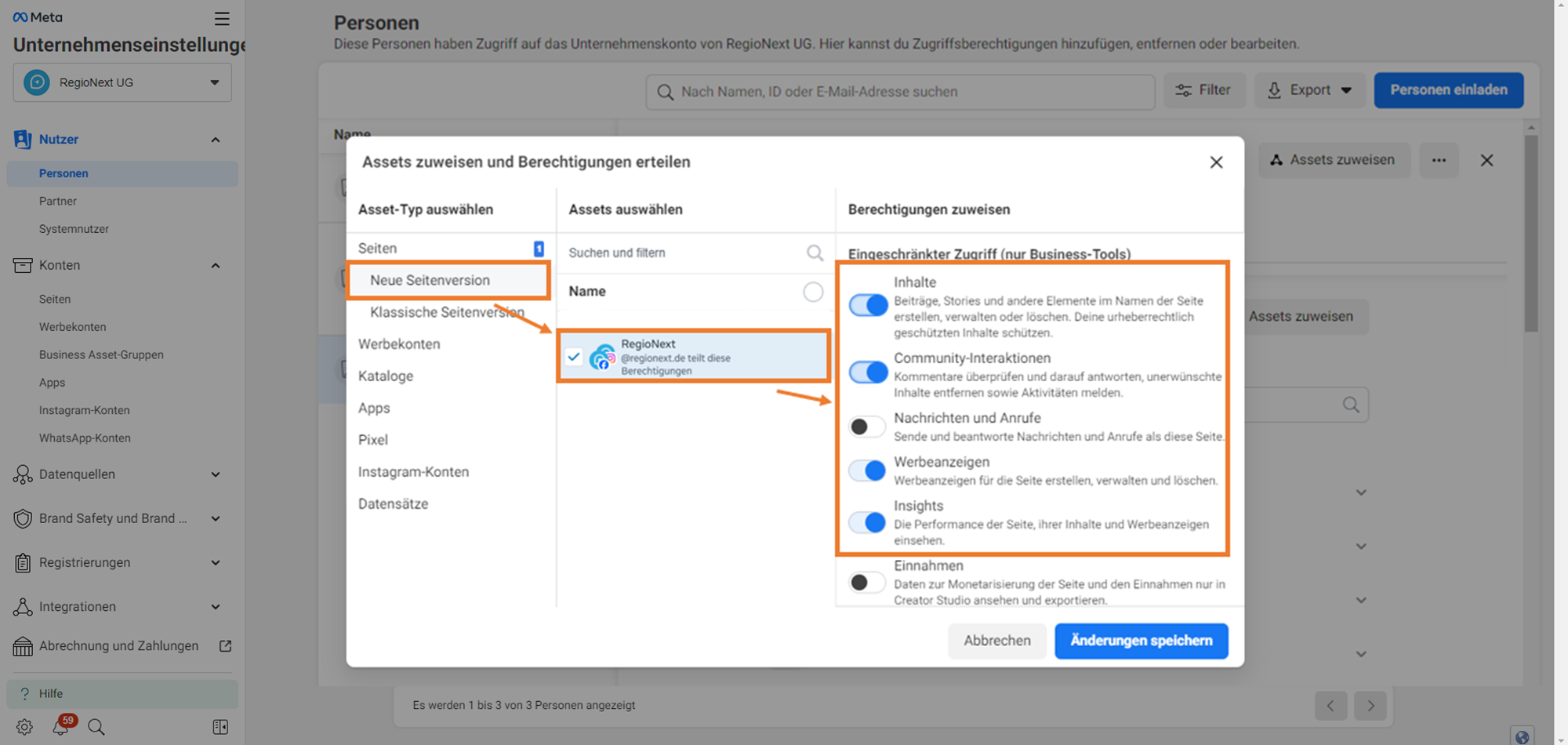This screenshot has width=1568, height=745.
Task: Click the Nutzer section icon
Action: coord(23,140)
